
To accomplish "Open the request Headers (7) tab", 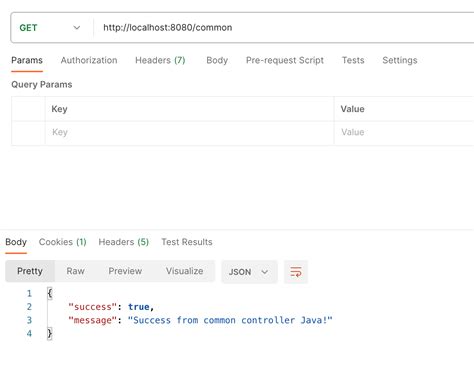I will tap(160, 60).
